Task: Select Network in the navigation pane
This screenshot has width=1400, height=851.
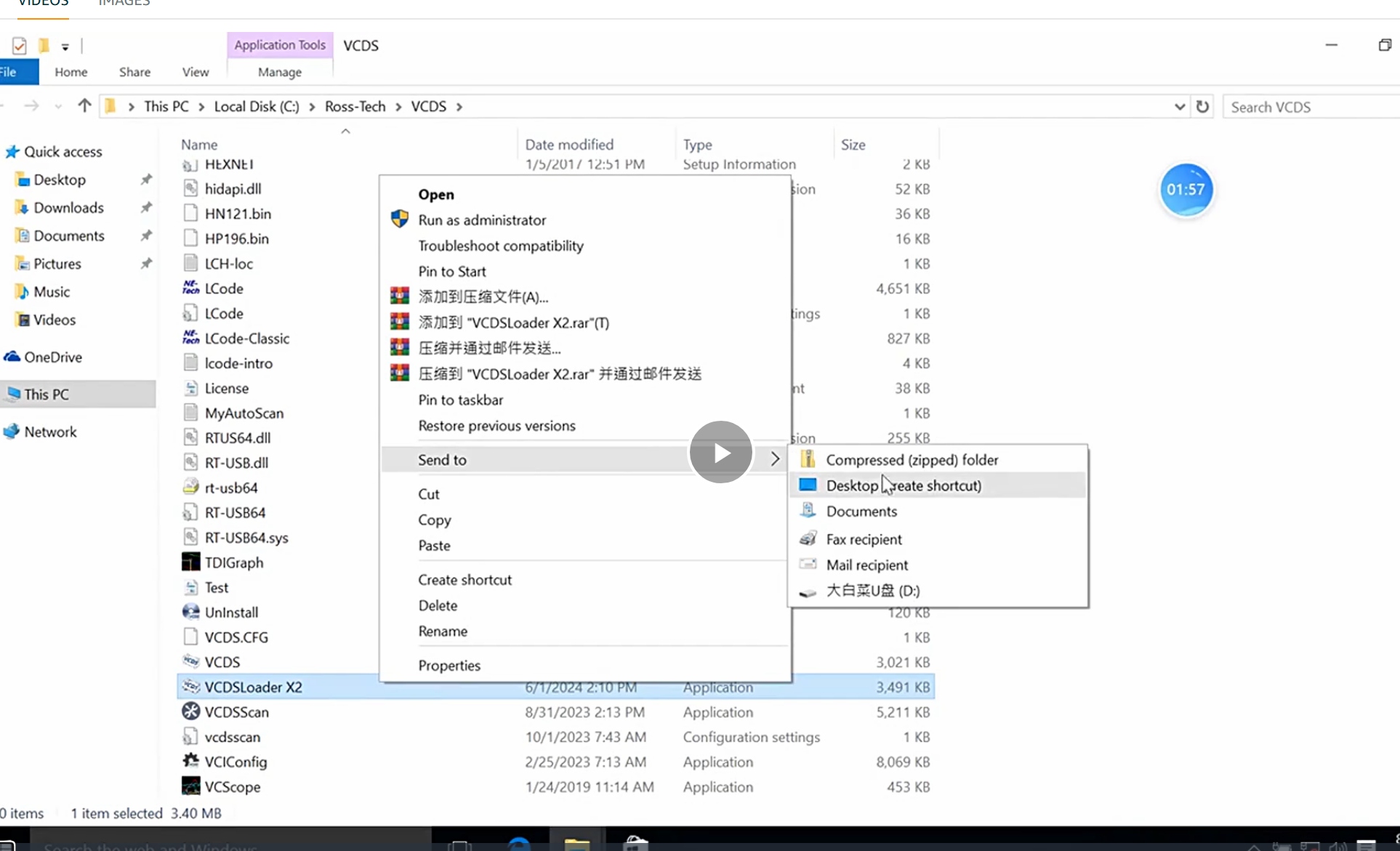Action: pos(50,432)
